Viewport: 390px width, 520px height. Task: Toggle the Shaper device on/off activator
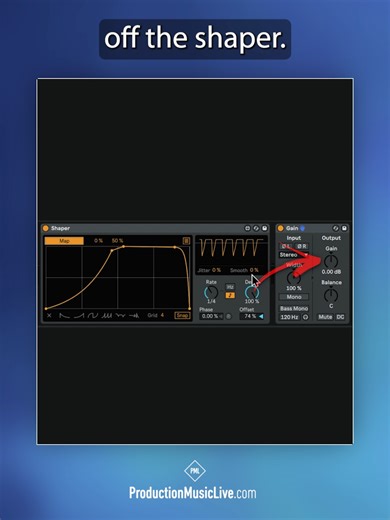coord(46,228)
